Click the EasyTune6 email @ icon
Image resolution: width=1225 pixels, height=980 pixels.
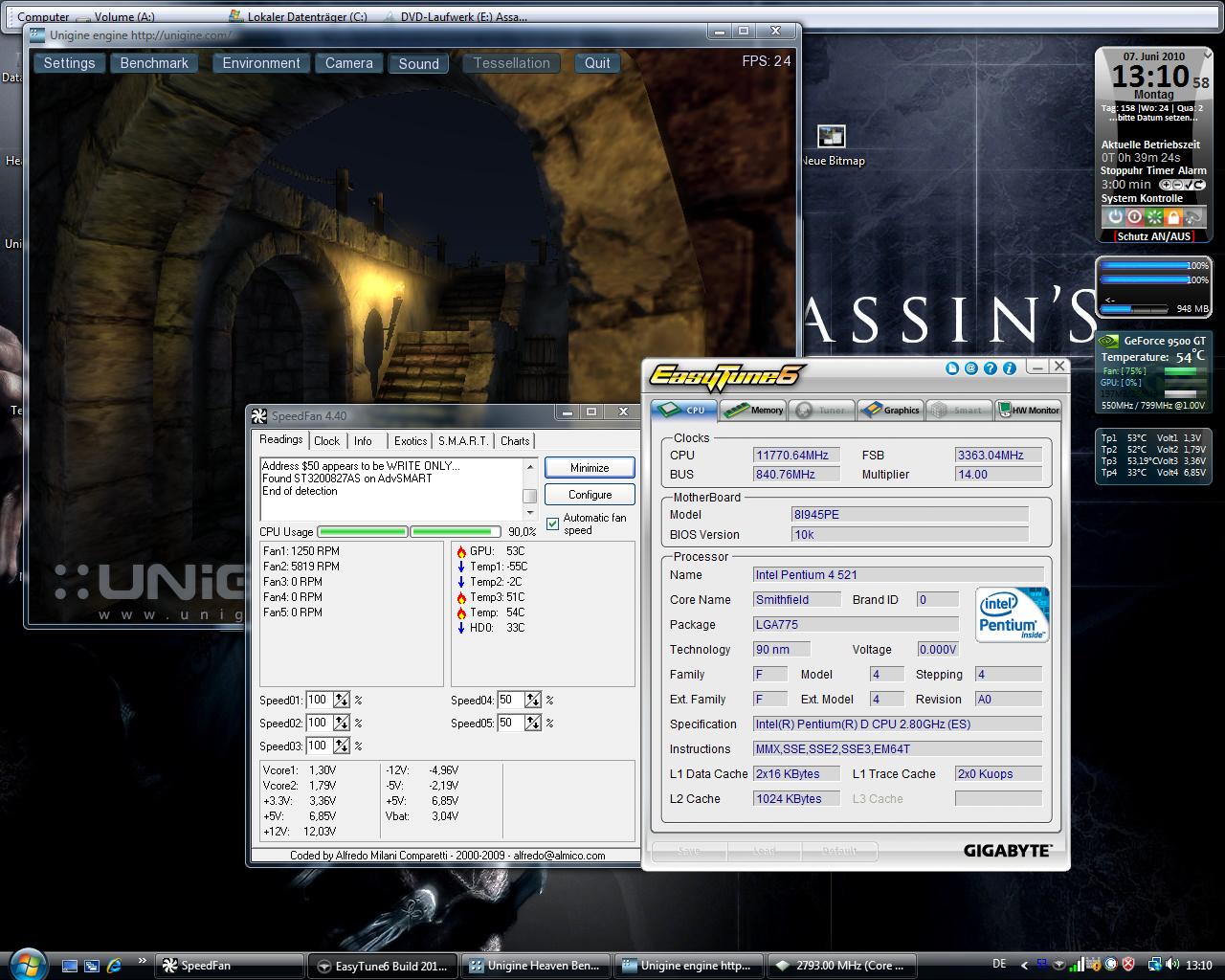(970, 367)
